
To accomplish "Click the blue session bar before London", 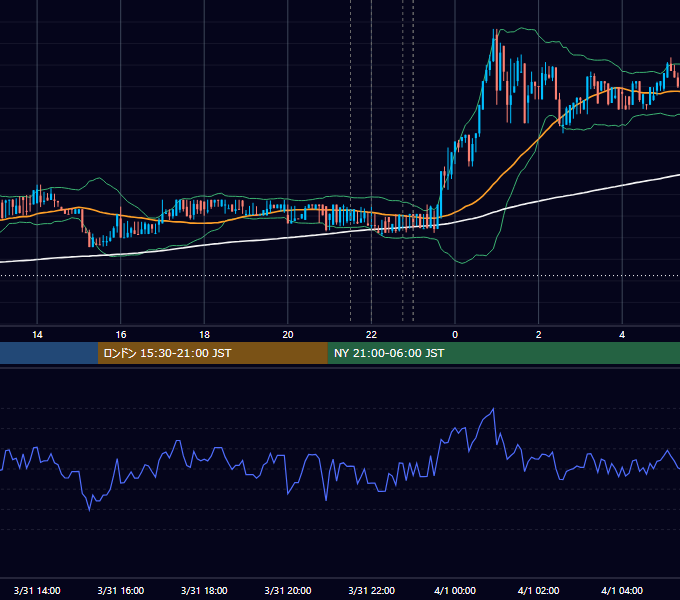I will pyautogui.click(x=49, y=353).
